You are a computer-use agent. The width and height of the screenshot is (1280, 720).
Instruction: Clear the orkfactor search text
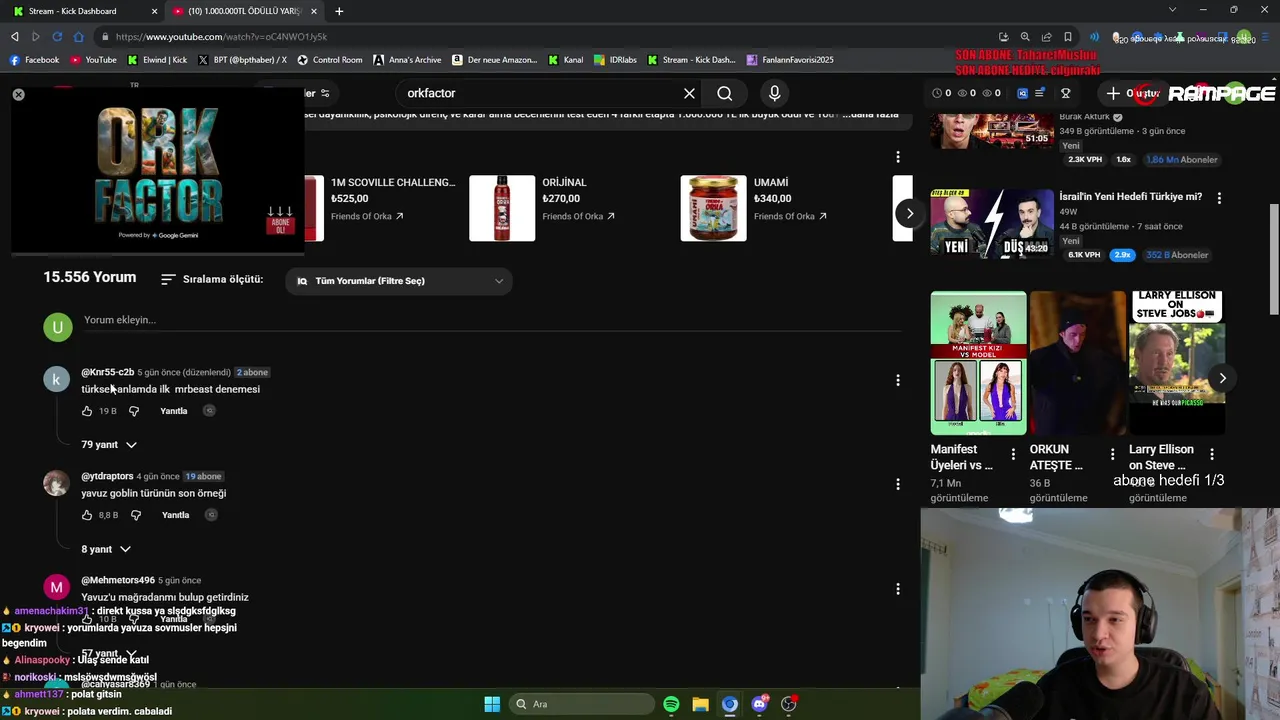point(689,93)
